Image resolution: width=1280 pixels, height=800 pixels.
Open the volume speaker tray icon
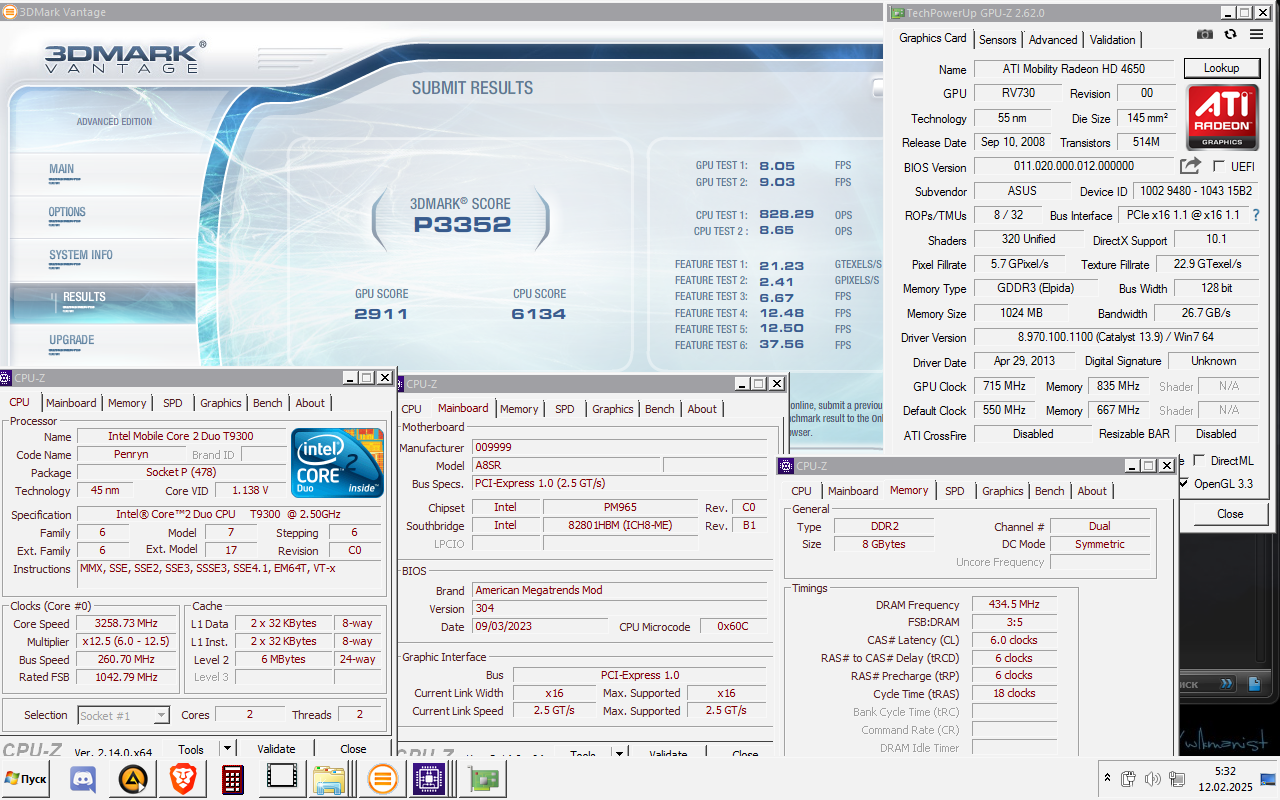coord(1152,778)
